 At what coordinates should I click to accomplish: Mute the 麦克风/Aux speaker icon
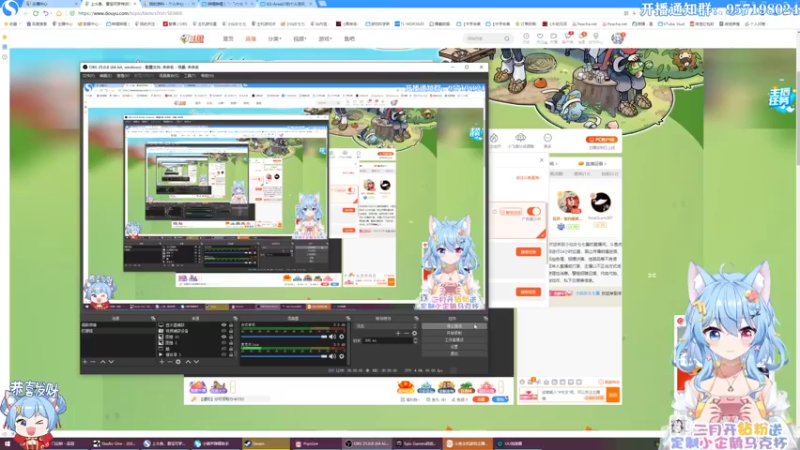[333, 356]
